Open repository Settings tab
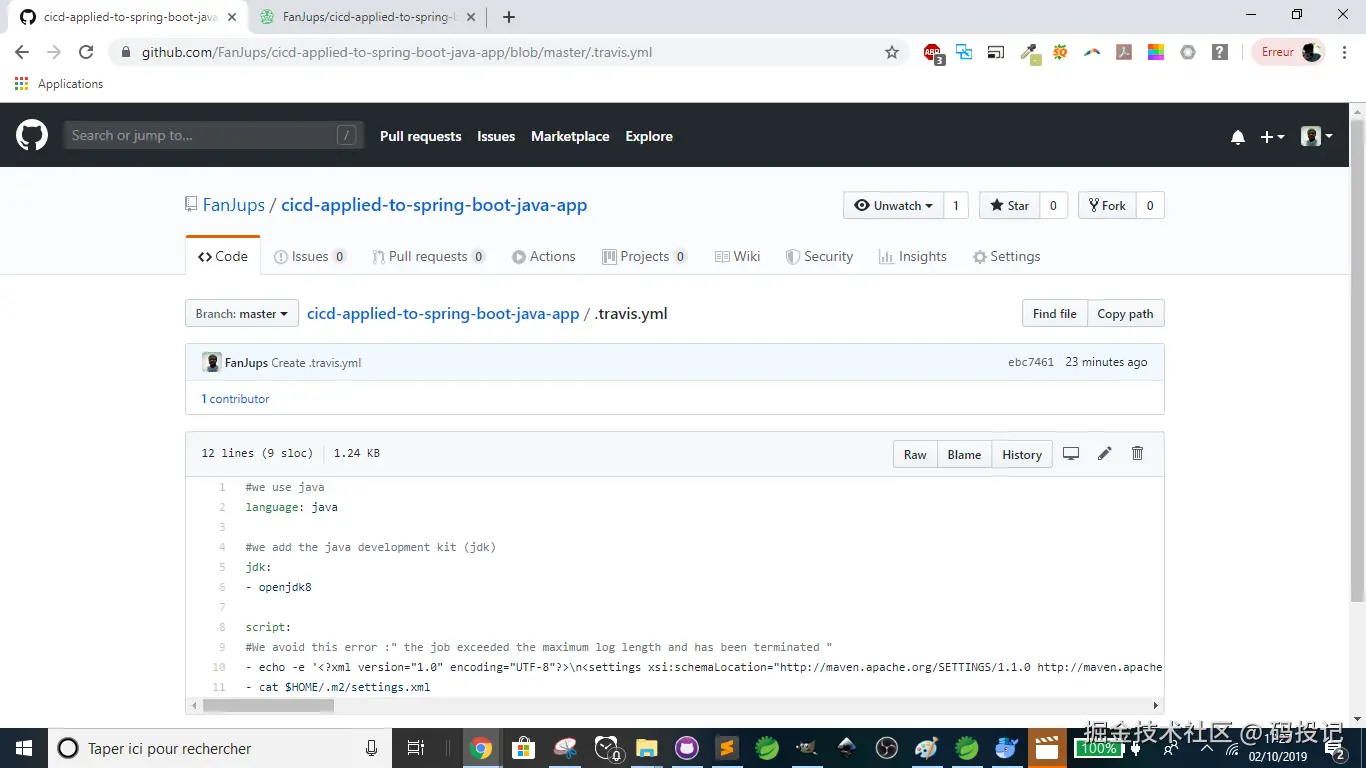 click(x=1006, y=256)
